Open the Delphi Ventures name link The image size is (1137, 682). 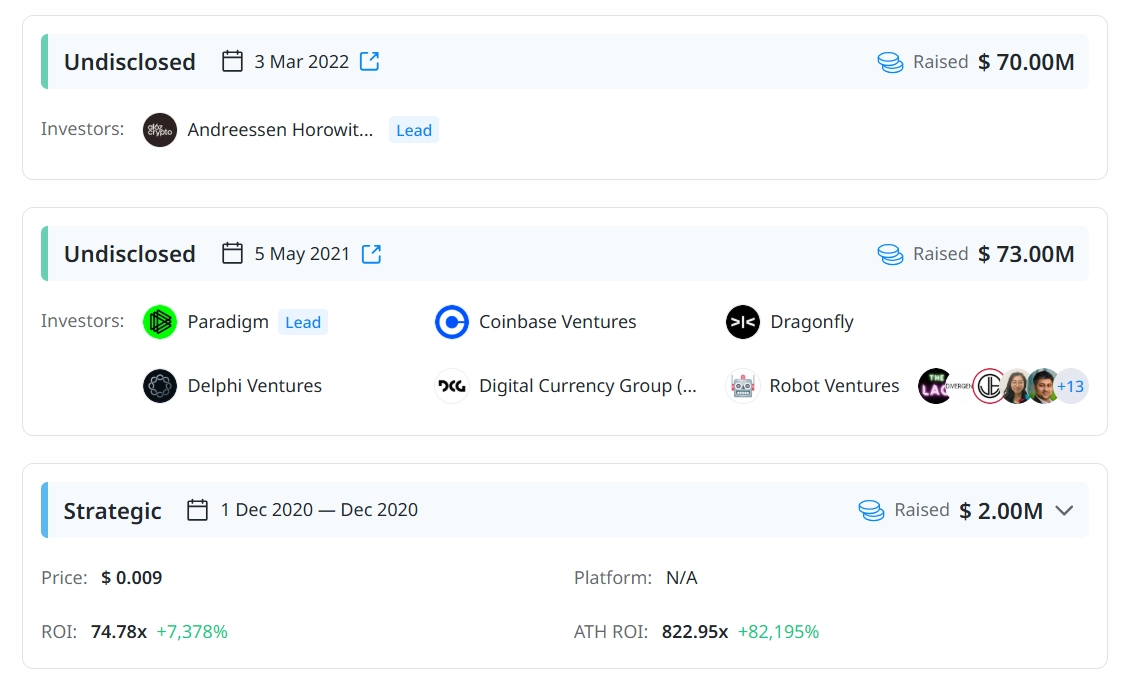(x=254, y=386)
